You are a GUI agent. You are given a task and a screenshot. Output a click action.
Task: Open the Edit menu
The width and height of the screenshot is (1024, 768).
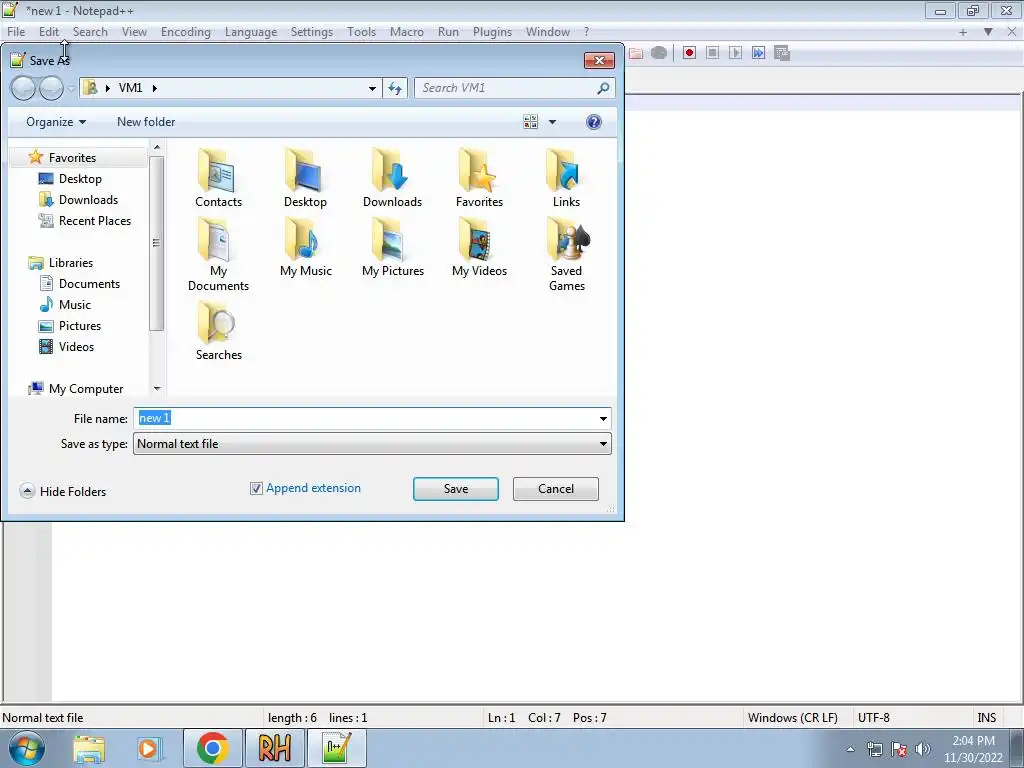pyautogui.click(x=48, y=32)
